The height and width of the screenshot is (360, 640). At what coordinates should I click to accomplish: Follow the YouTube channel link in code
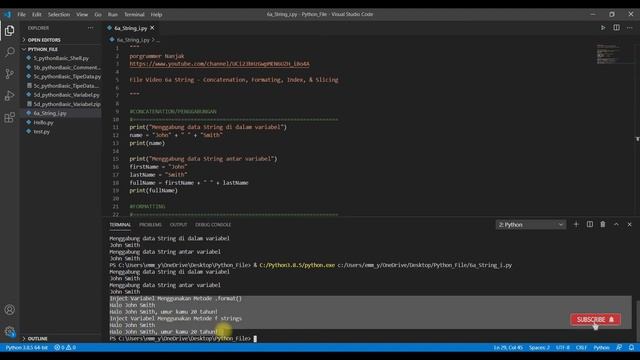pos(219,64)
